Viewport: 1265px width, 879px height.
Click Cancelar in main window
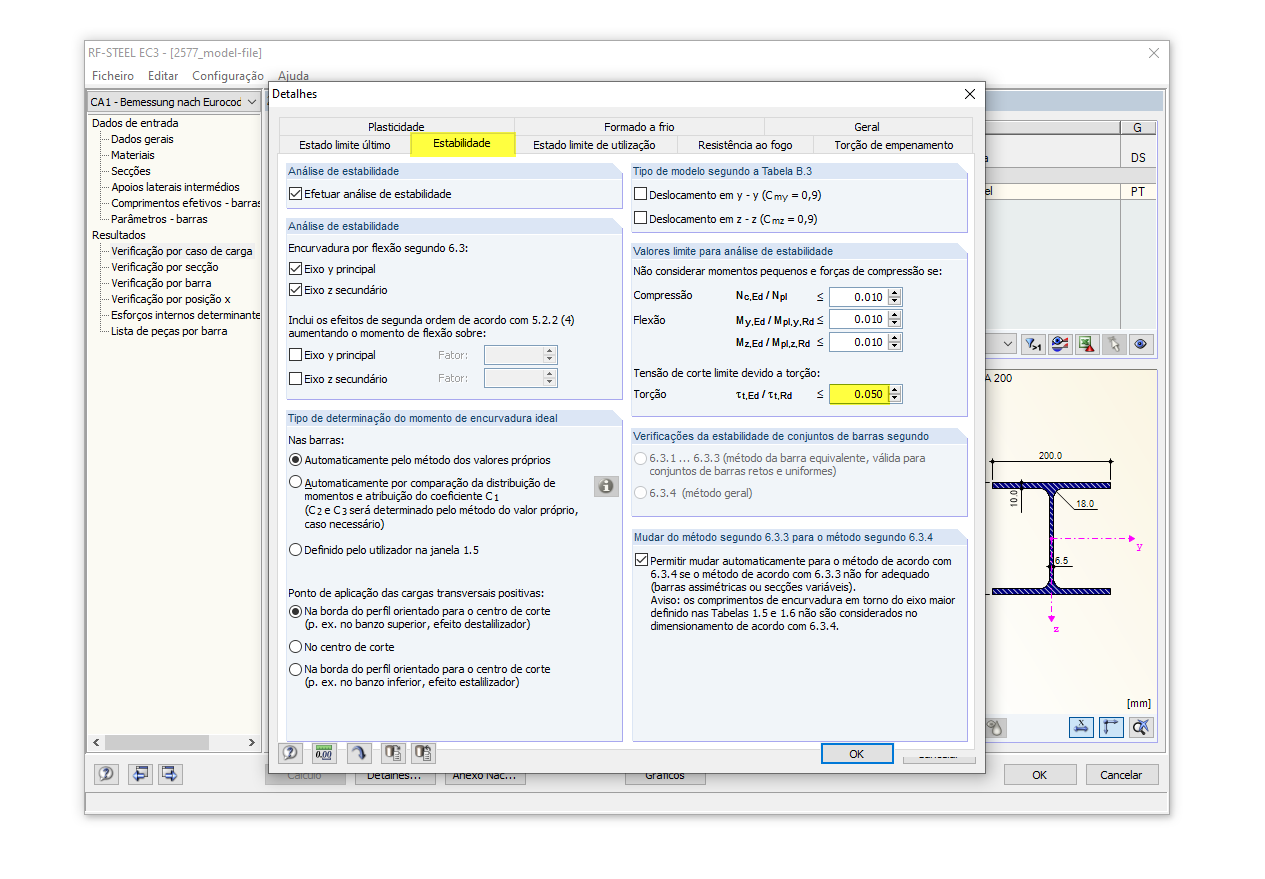click(1121, 775)
